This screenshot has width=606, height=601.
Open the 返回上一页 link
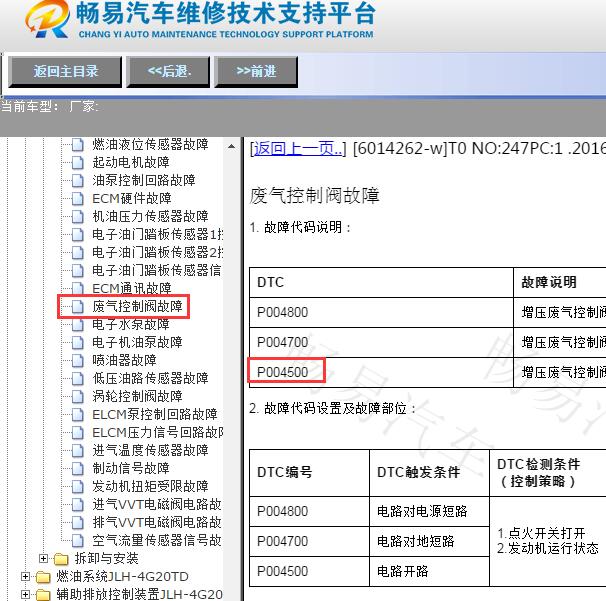(x=298, y=148)
